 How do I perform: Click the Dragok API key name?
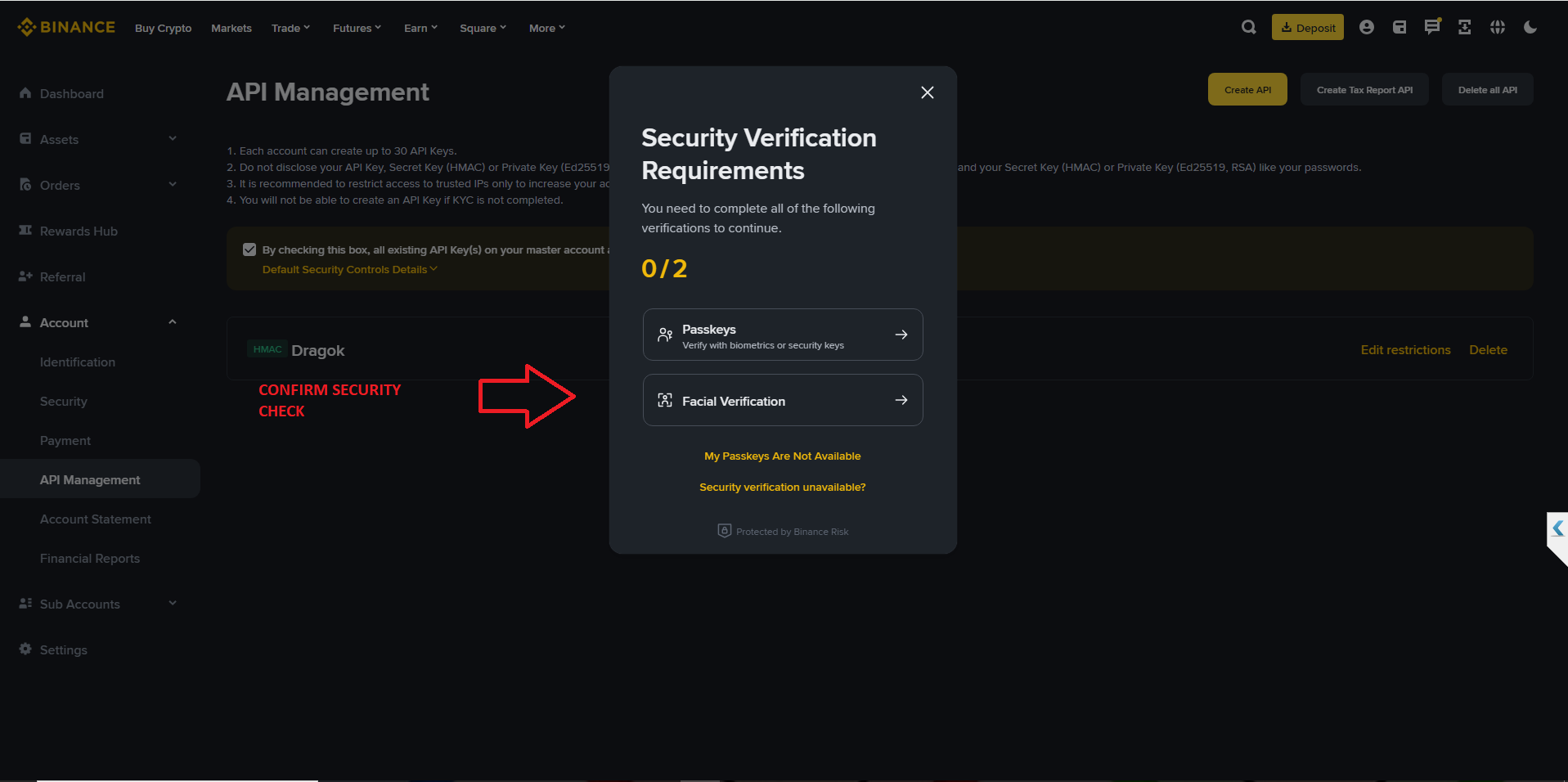click(x=317, y=350)
